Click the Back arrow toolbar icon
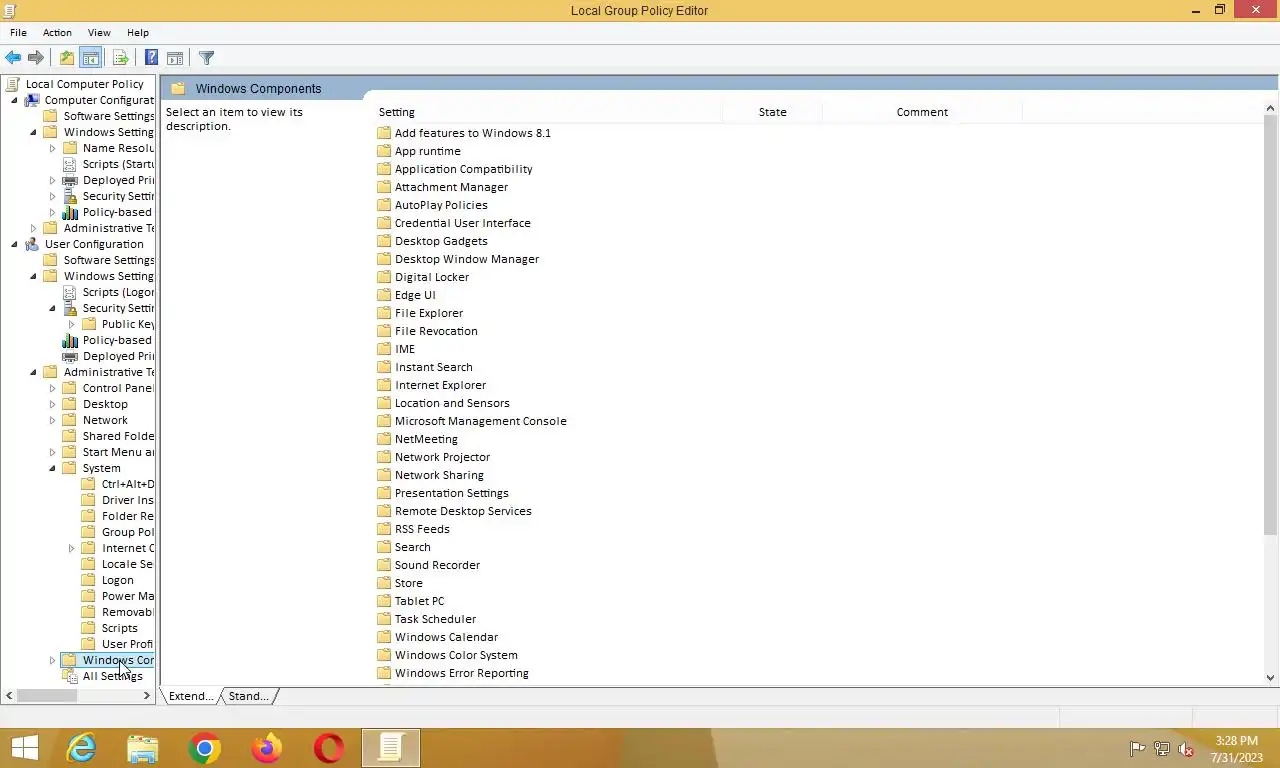The height and width of the screenshot is (768, 1280). 13,58
